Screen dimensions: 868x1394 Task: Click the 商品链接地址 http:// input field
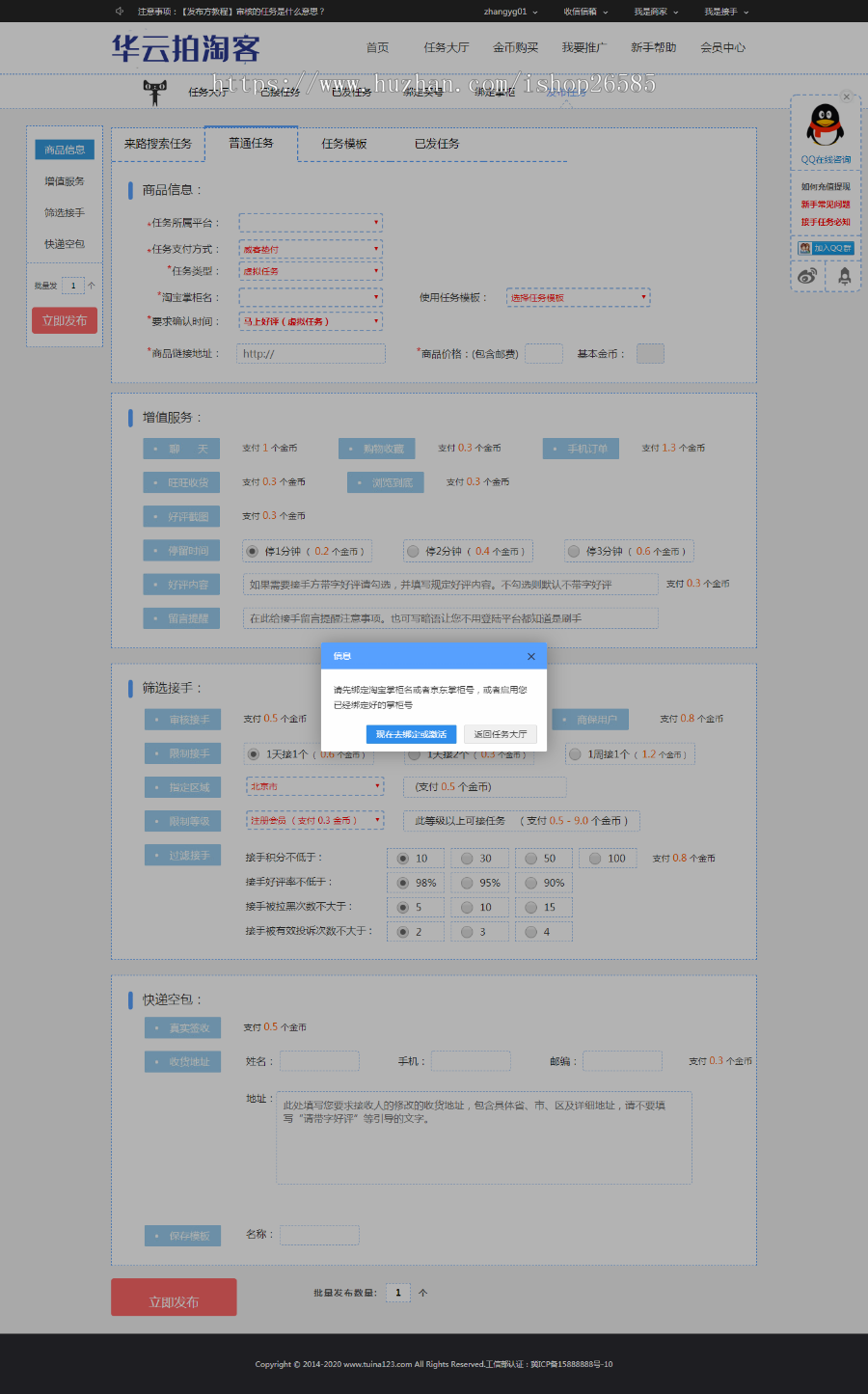pos(311,354)
